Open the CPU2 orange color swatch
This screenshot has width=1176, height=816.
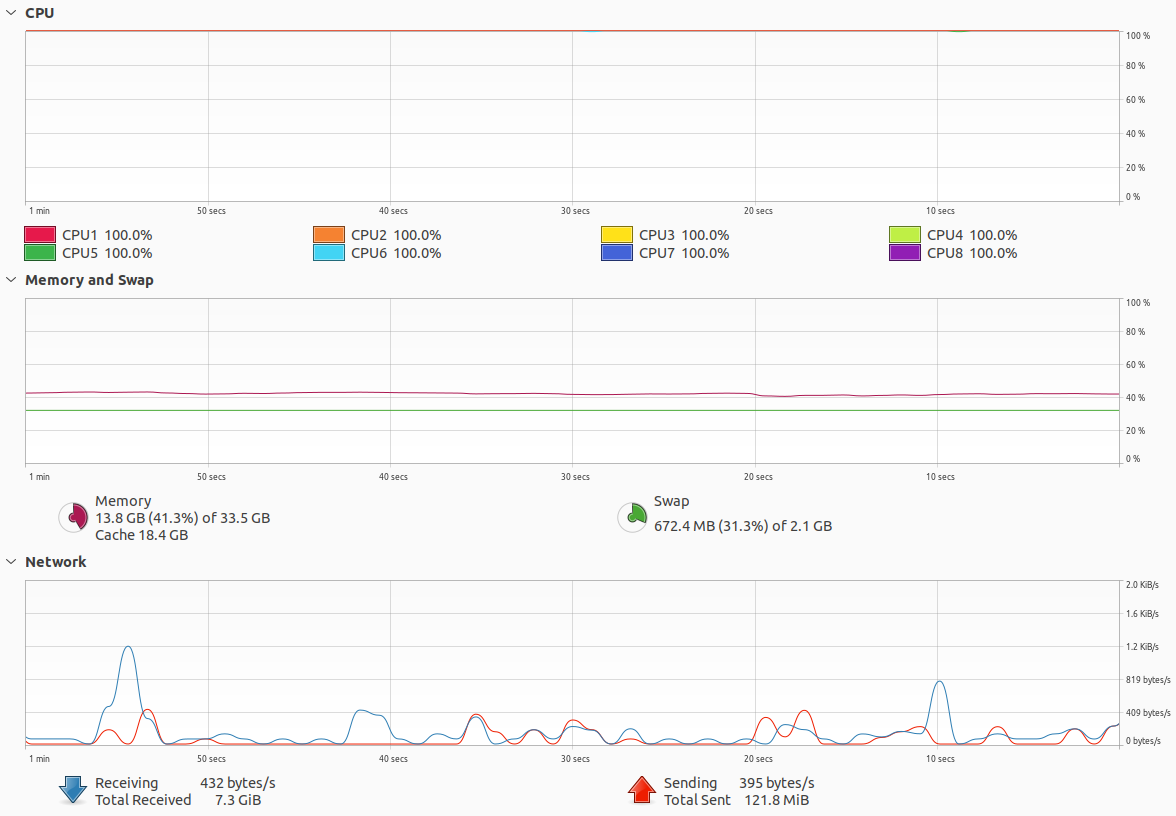[328, 235]
